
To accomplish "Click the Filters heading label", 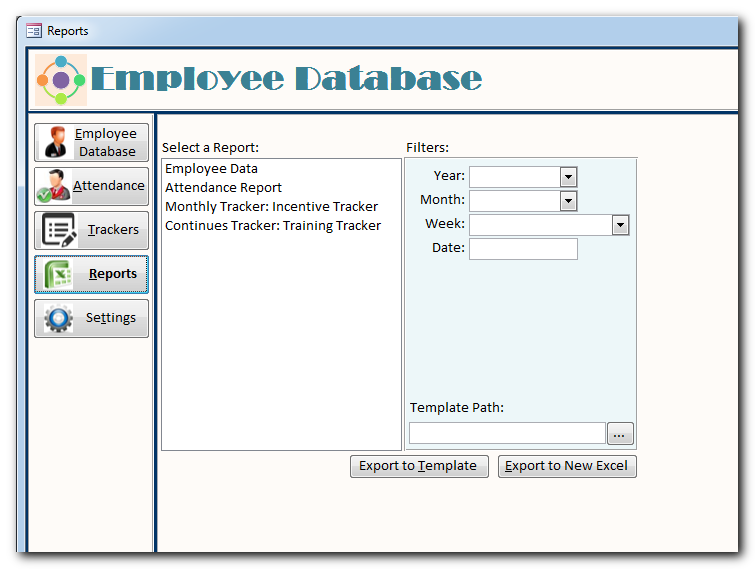I will pyautogui.click(x=427, y=147).
